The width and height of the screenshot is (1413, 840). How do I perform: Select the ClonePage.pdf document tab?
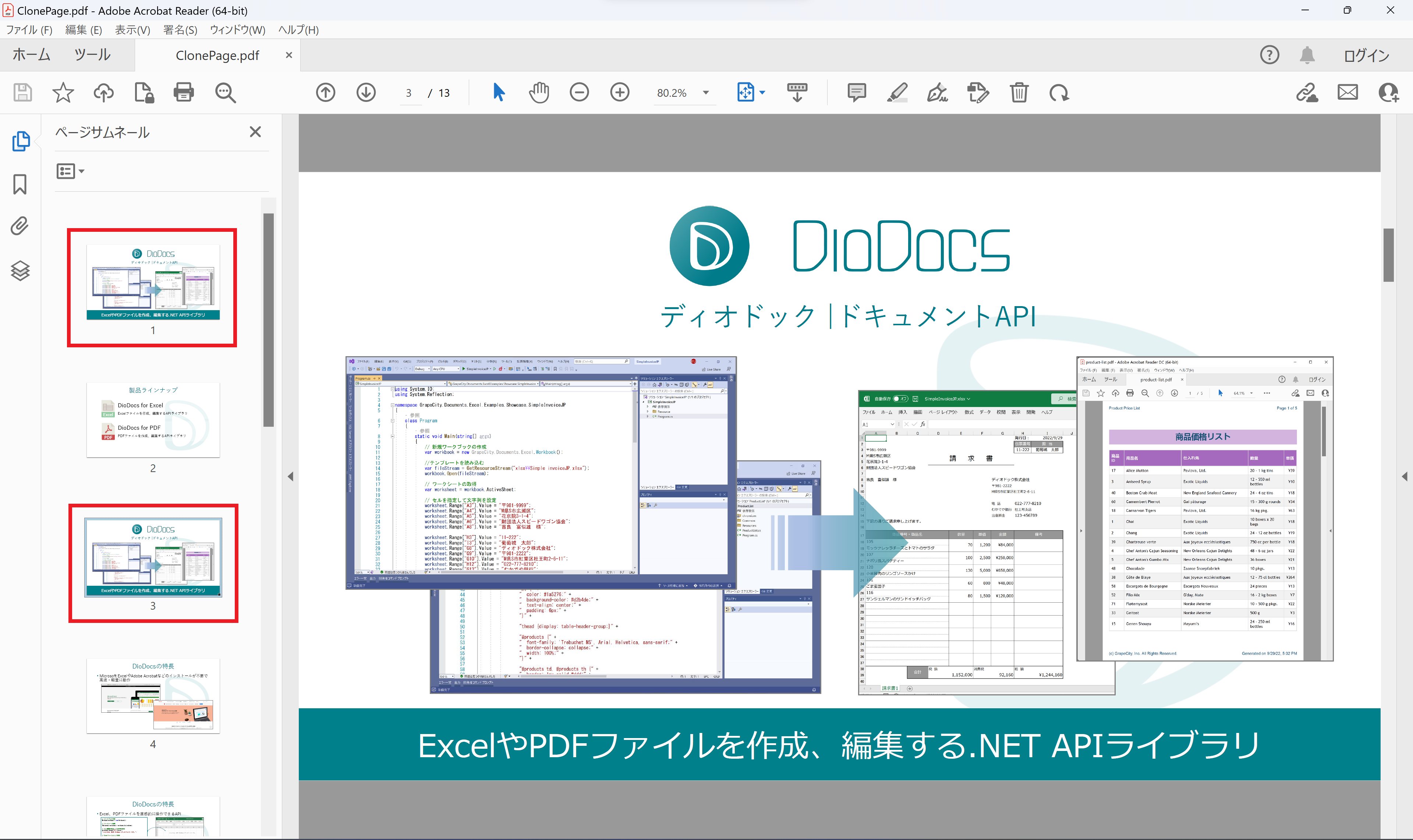217,56
